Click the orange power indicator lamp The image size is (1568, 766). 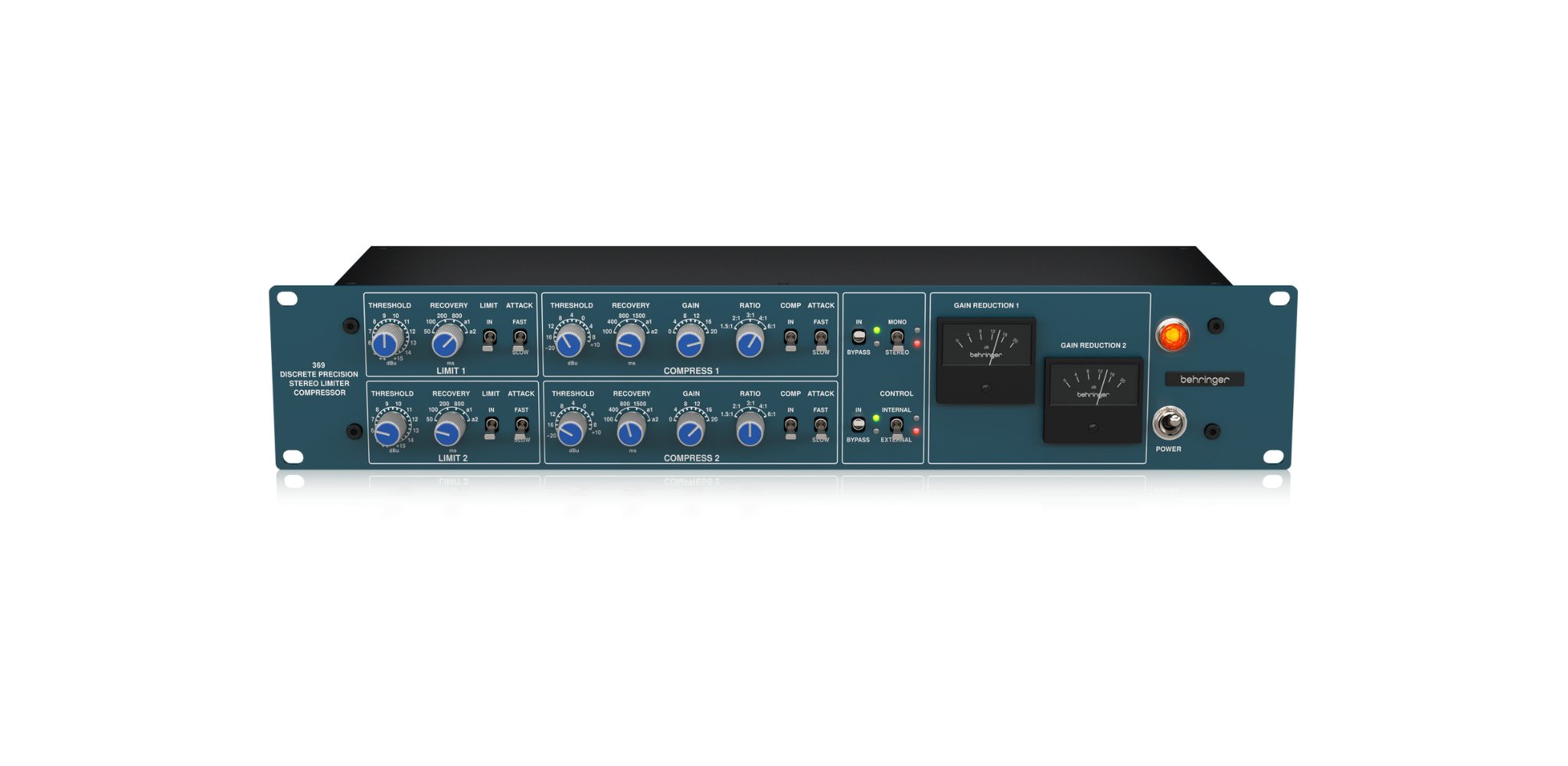pyautogui.click(x=1172, y=336)
